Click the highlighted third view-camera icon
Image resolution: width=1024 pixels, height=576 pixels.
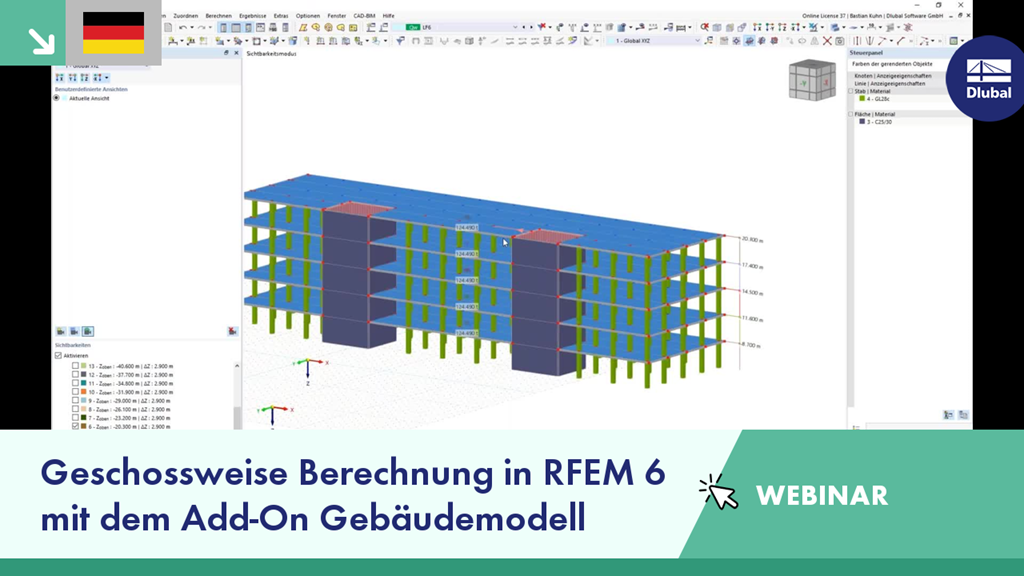click(x=88, y=331)
